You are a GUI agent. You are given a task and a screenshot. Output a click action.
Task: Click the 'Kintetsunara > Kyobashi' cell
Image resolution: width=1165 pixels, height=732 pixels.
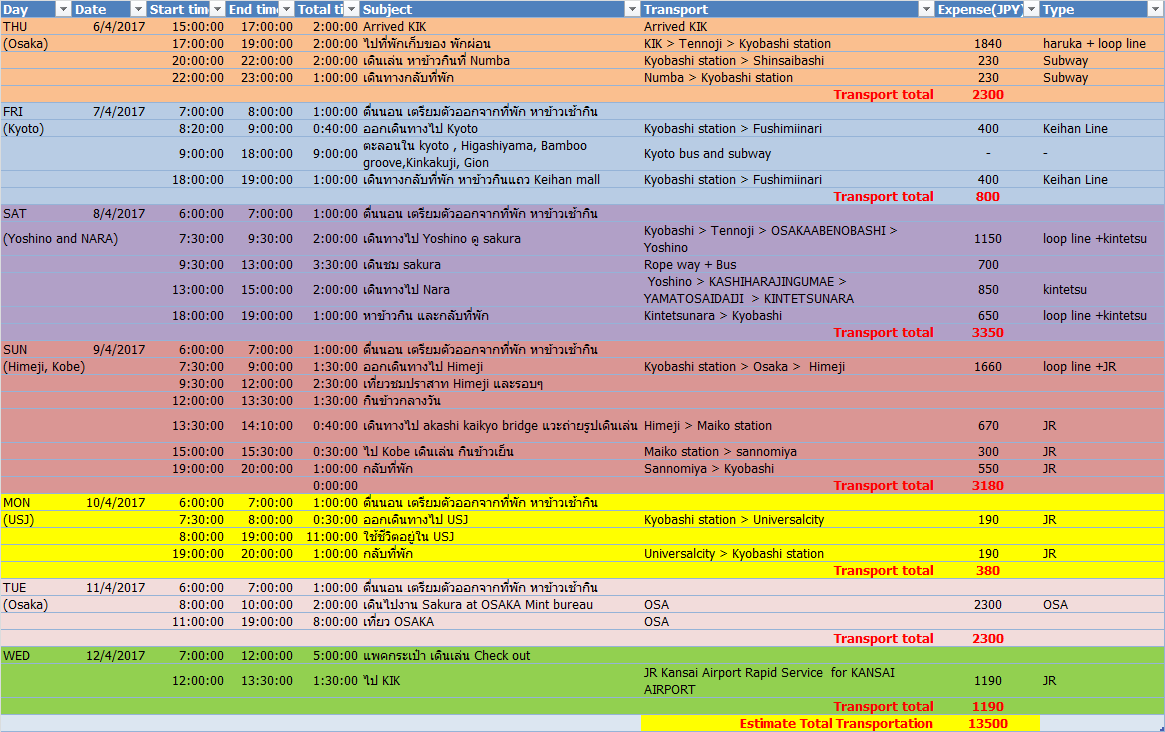[x=713, y=316]
